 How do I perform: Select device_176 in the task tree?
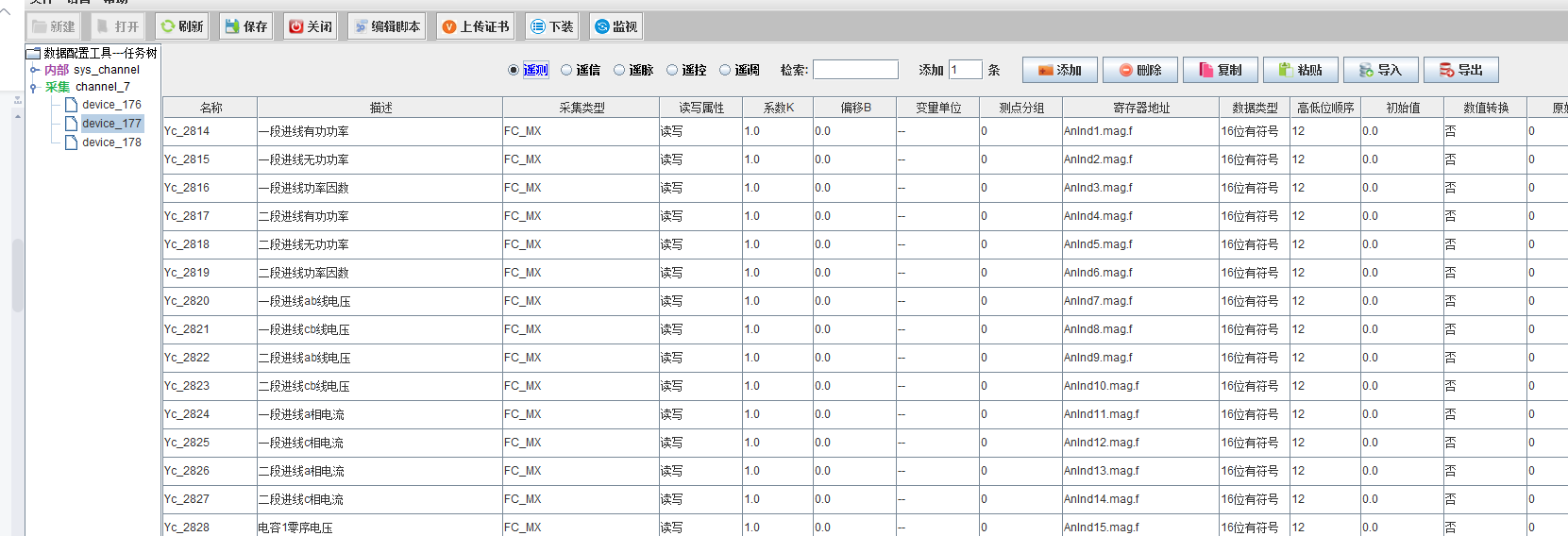coord(110,105)
